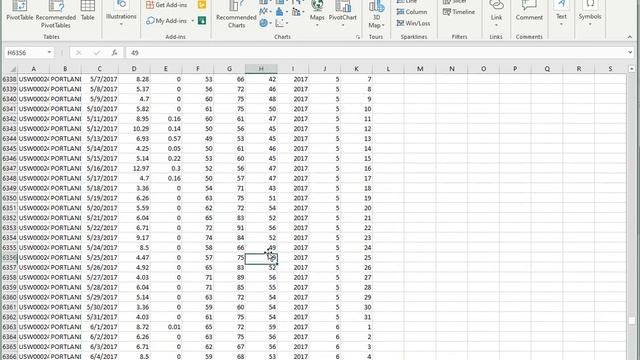Insert a scatter or bubble chart

(280, 23)
